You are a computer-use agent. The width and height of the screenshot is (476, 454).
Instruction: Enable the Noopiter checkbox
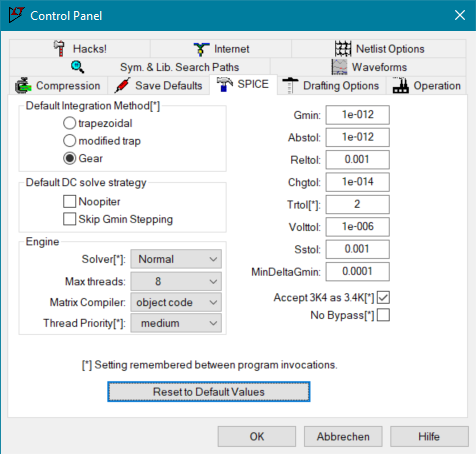pos(69,201)
